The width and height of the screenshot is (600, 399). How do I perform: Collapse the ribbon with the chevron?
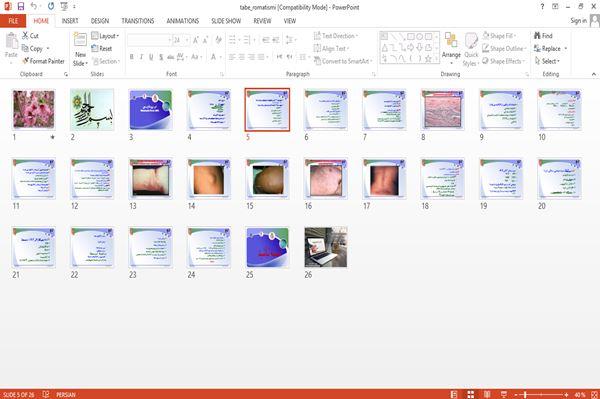point(594,74)
